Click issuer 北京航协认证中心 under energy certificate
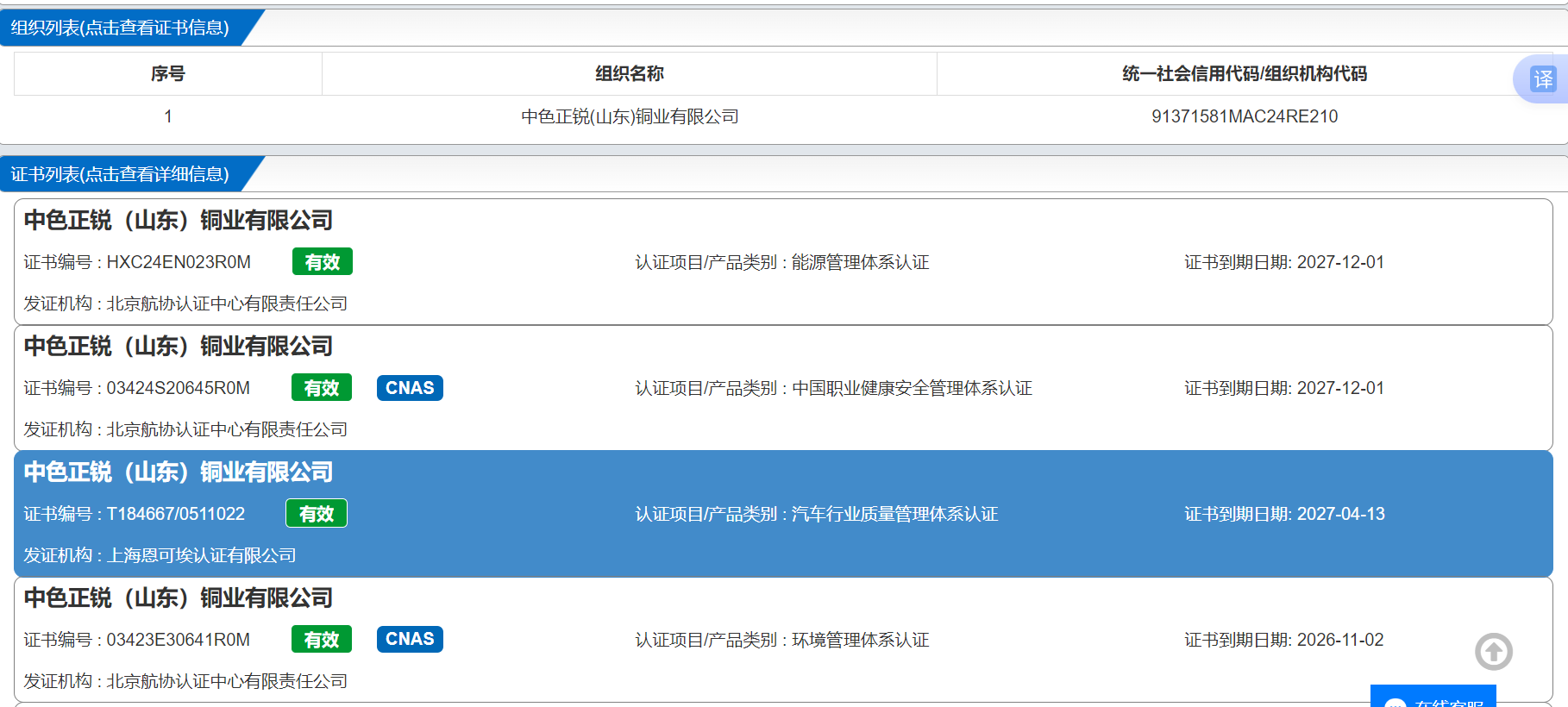Image resolution: width=1568 pixels, height=707 pixels. click(x=227, y=303)
